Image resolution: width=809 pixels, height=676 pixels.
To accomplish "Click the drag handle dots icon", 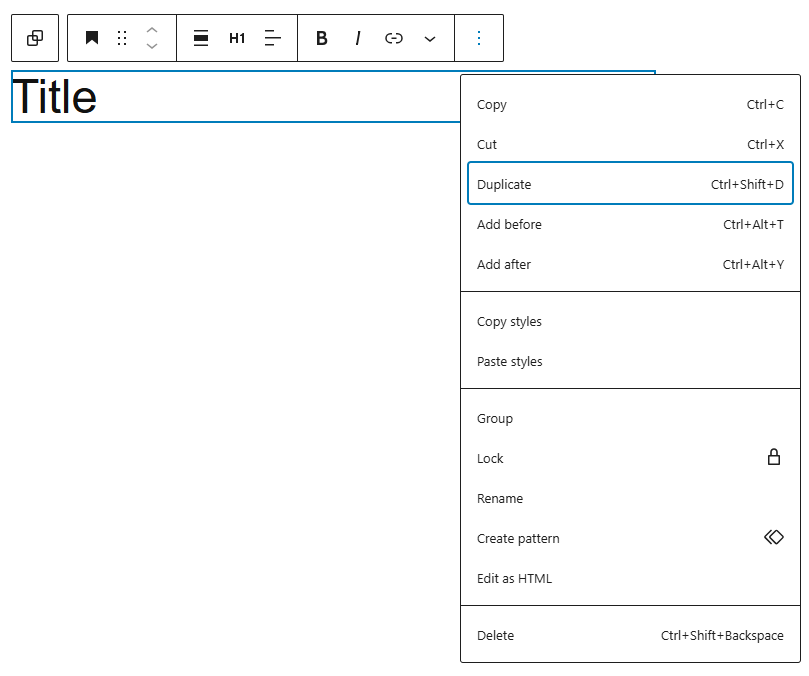I will click(x=122, y=38).
